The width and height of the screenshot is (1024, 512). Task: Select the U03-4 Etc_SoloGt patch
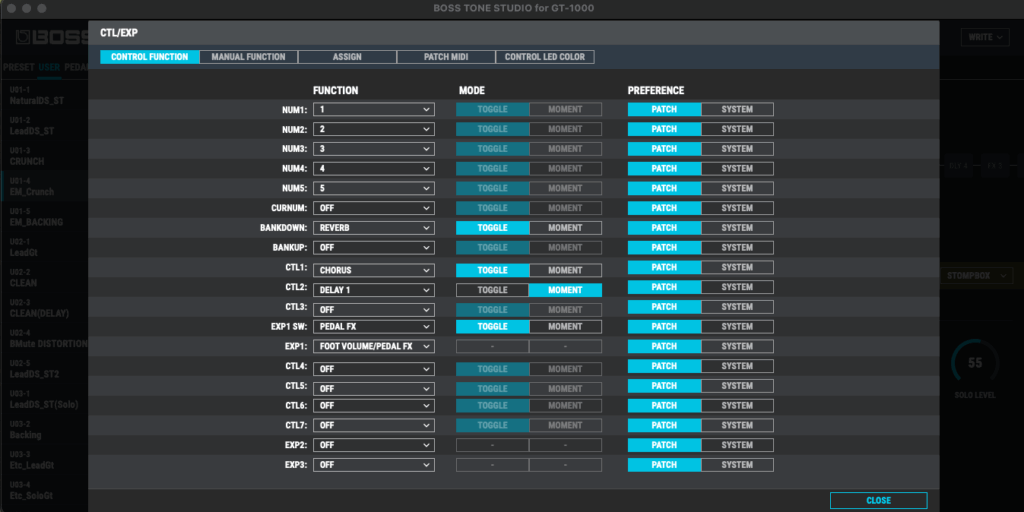pos(44,490)
